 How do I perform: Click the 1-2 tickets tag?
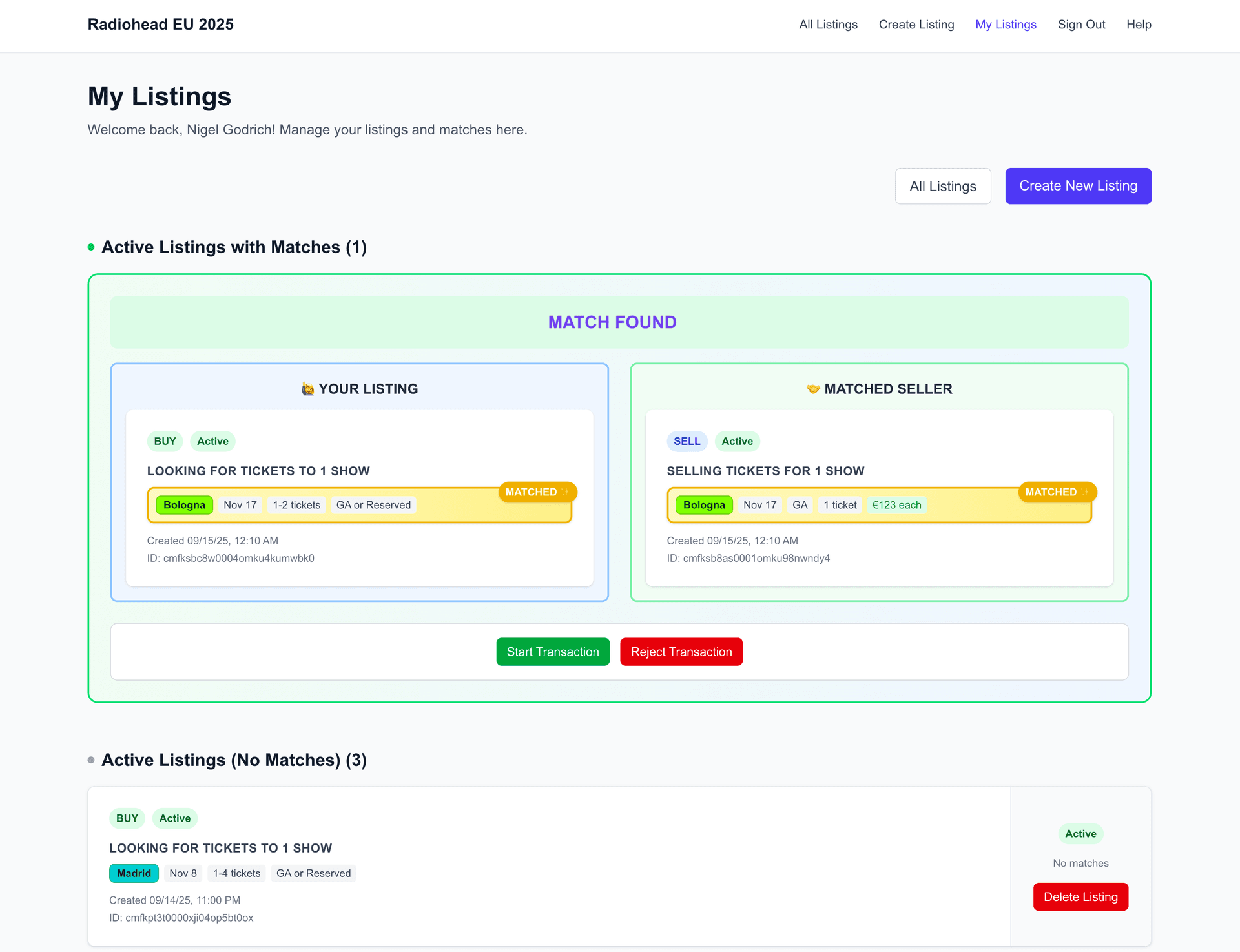(x=296, y=505)
